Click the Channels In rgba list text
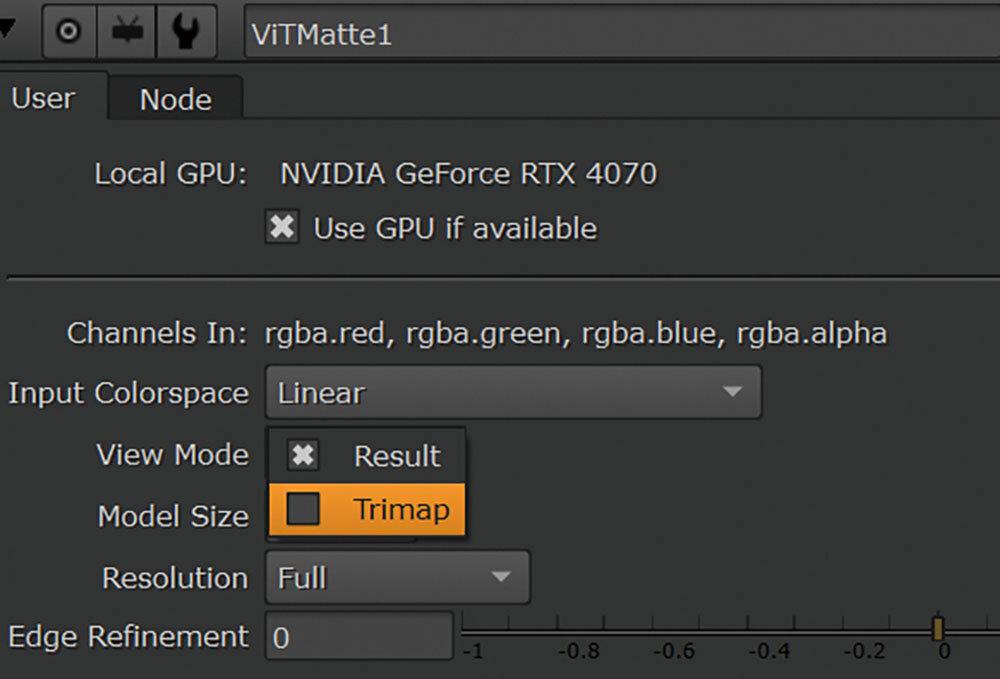Viewport: 1000px width, 679px height. click(575, 333)
